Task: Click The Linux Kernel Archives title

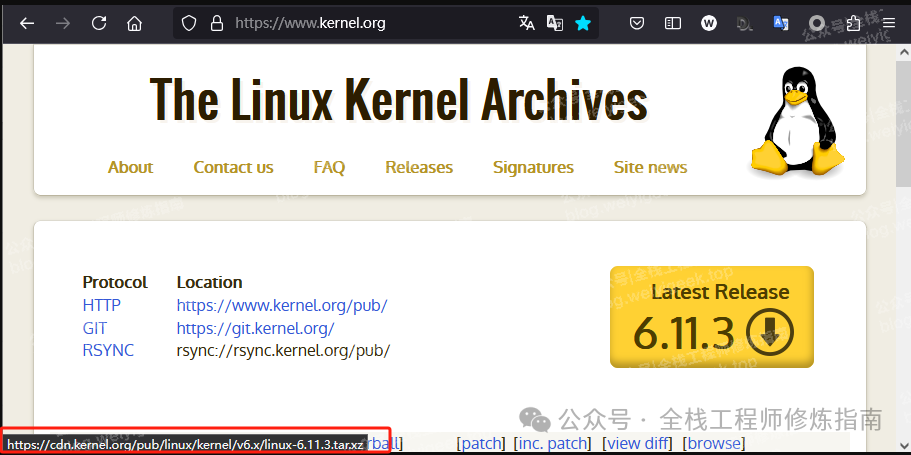Action: (x=399, y=99)
